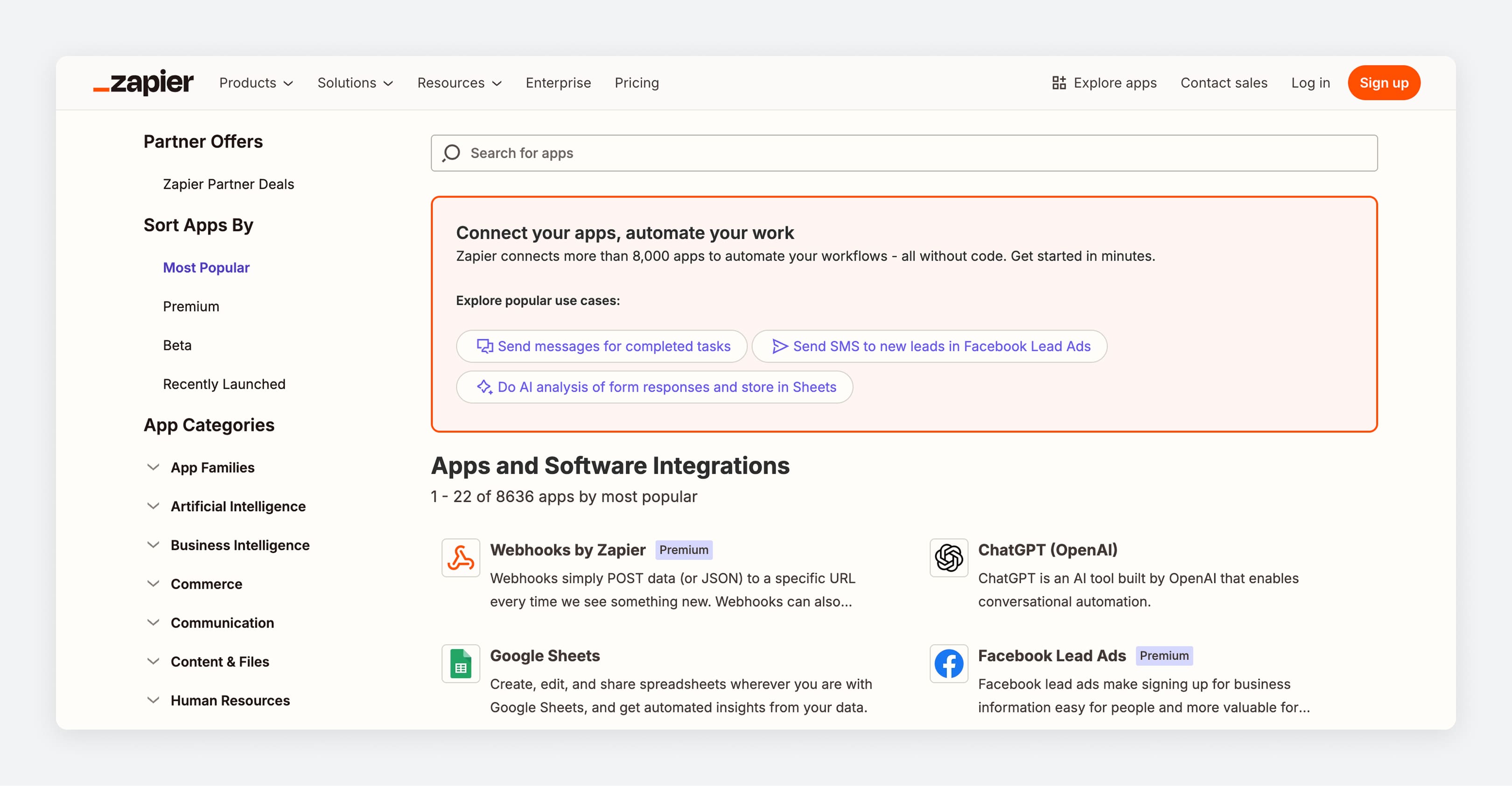Click the Log in link

point(1310,83)
